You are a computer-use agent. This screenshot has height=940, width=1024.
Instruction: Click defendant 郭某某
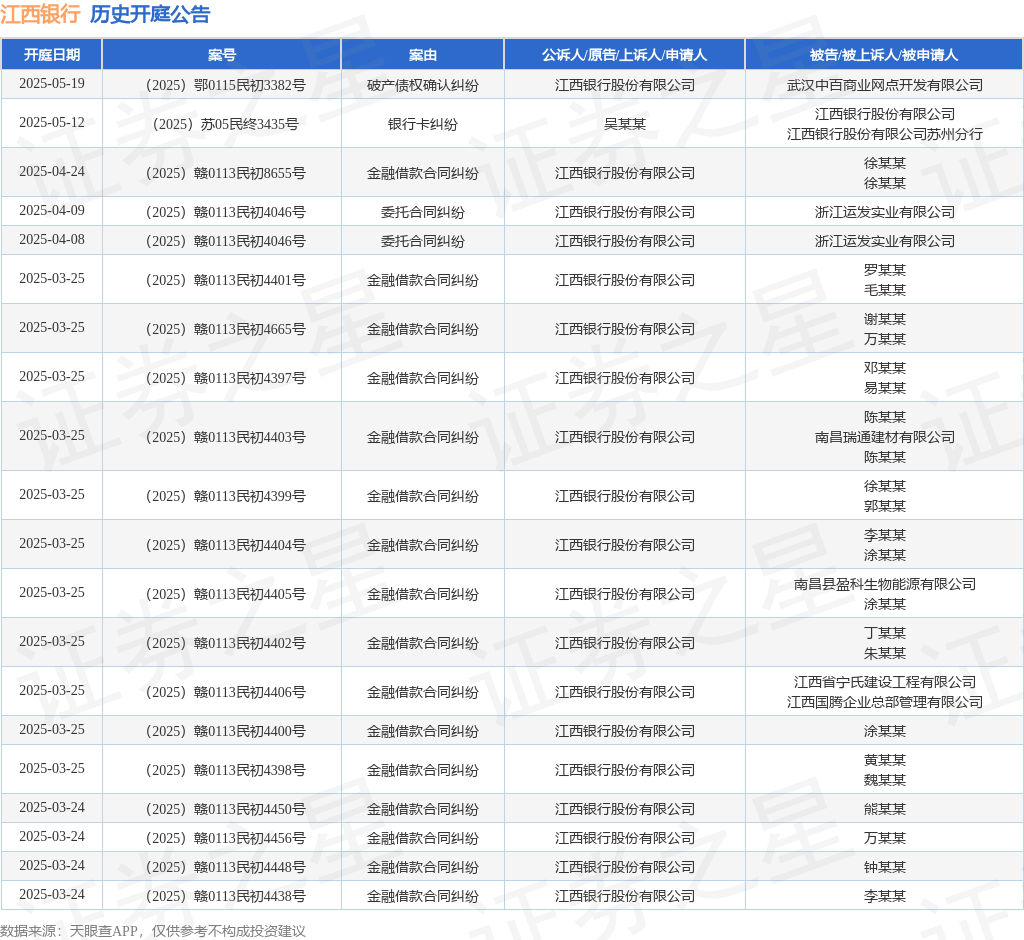tap(884, 506)
